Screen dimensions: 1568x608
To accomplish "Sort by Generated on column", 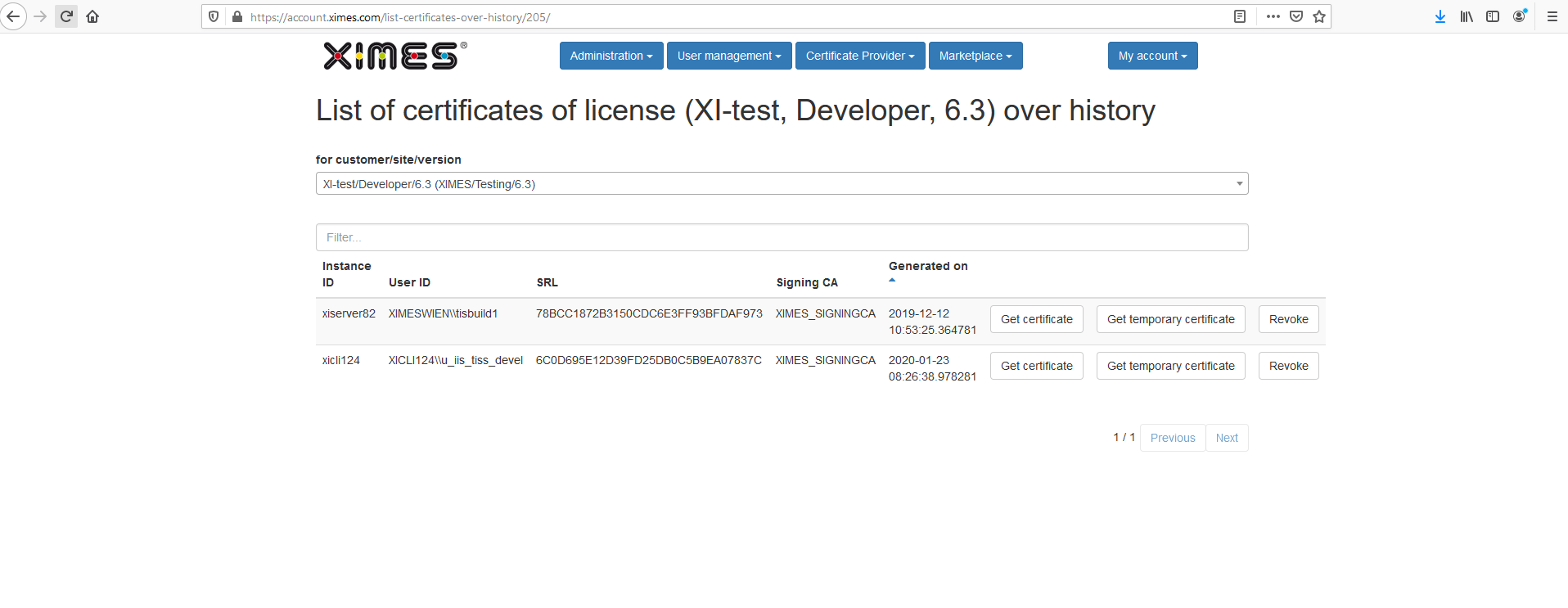I will 928,266.
